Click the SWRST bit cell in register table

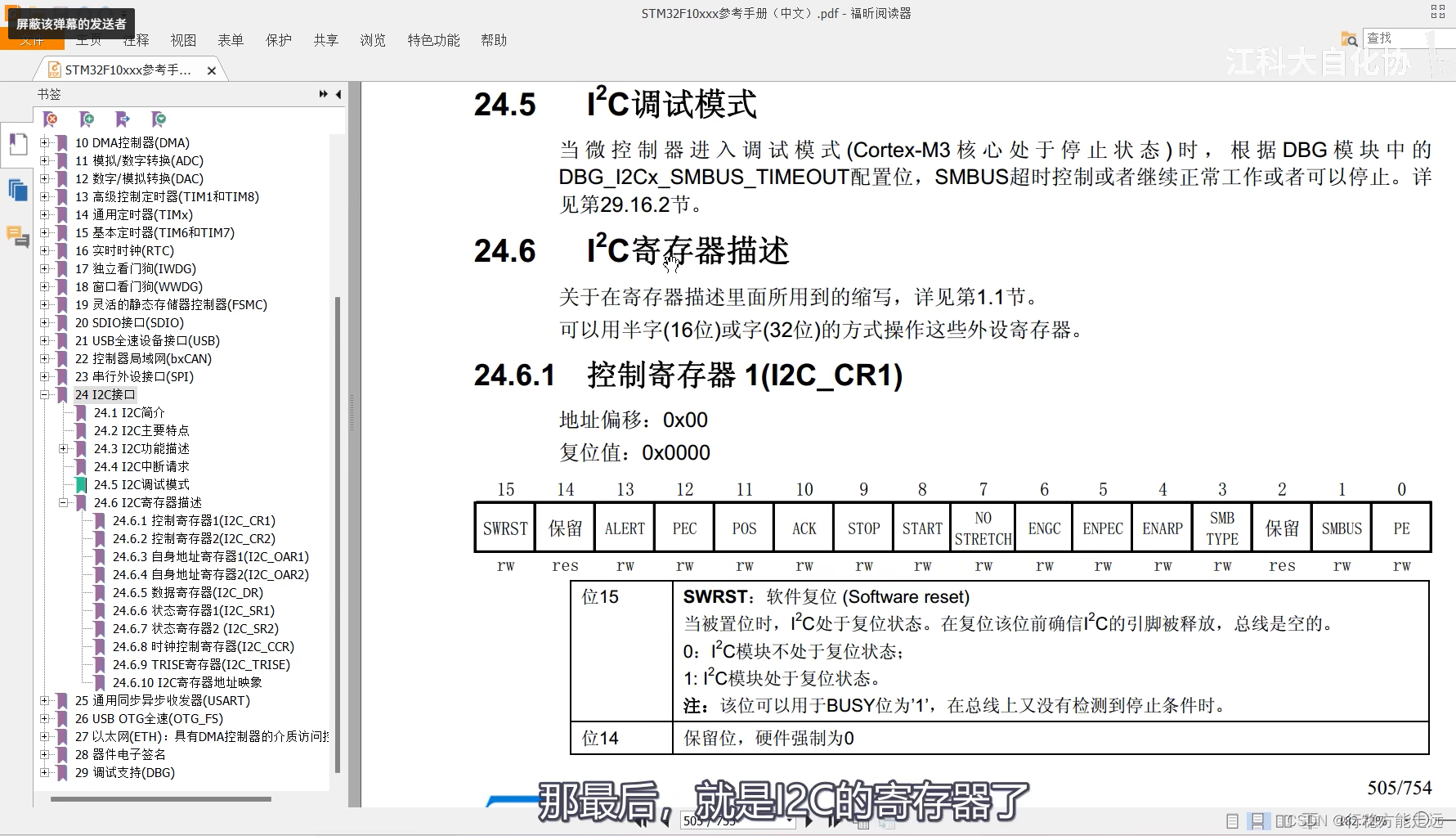[x=505, y=528]
